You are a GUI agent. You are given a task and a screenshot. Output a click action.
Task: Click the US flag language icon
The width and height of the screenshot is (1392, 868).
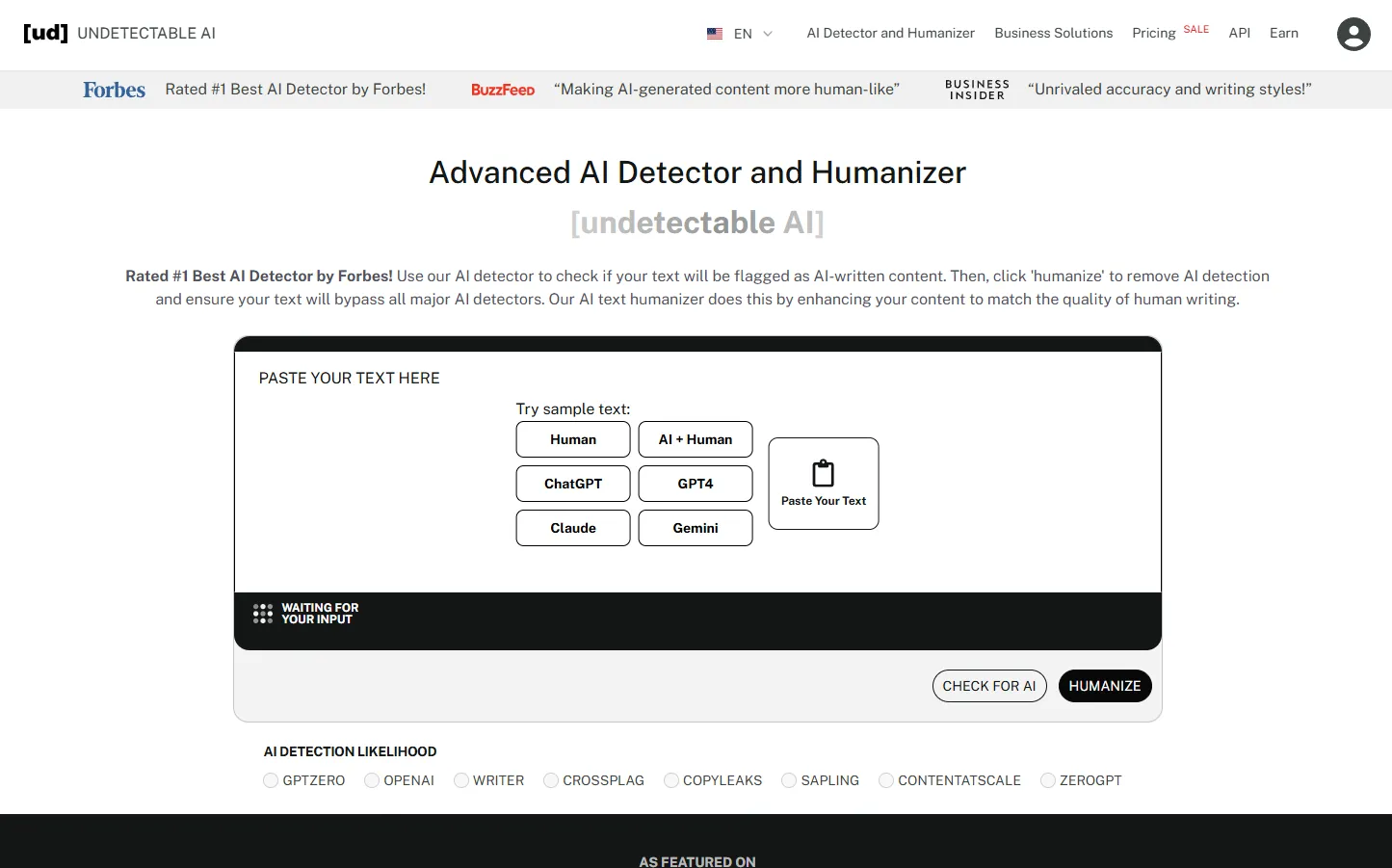coord(714,33)
